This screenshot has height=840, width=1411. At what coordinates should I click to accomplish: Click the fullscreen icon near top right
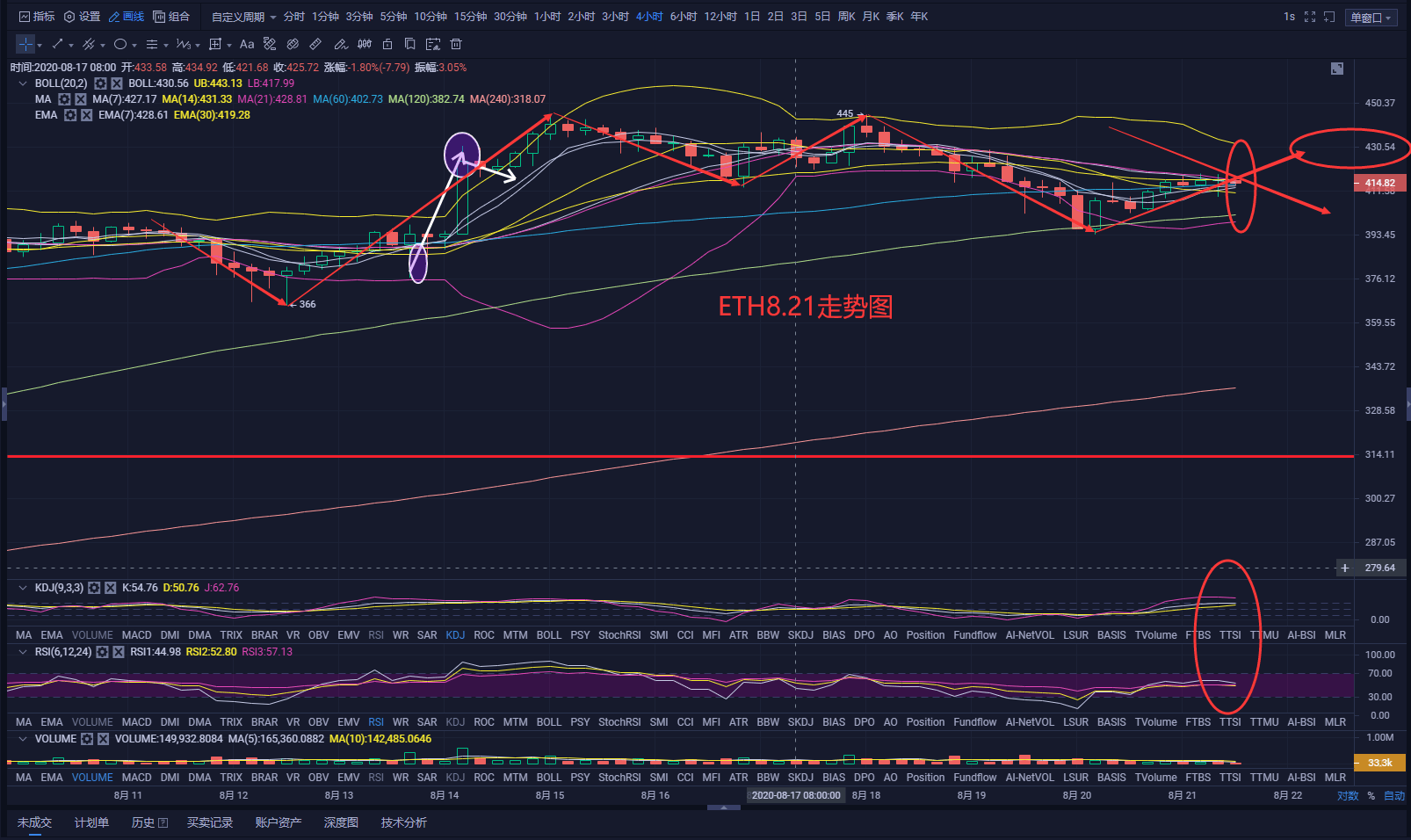[1310, 16]
